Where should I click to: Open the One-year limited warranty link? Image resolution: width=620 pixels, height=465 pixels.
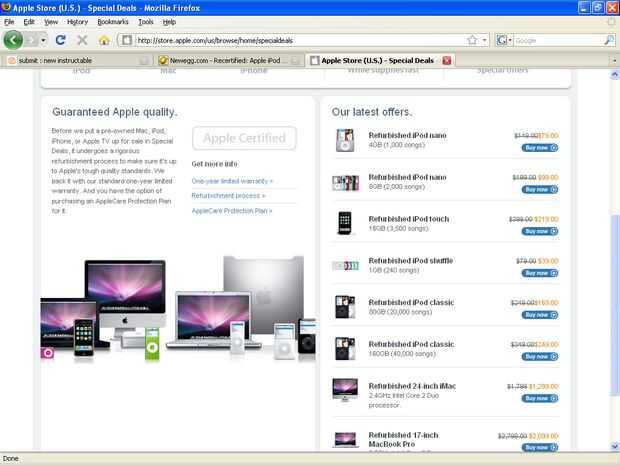pyautogui.click(x=232, y=181)
